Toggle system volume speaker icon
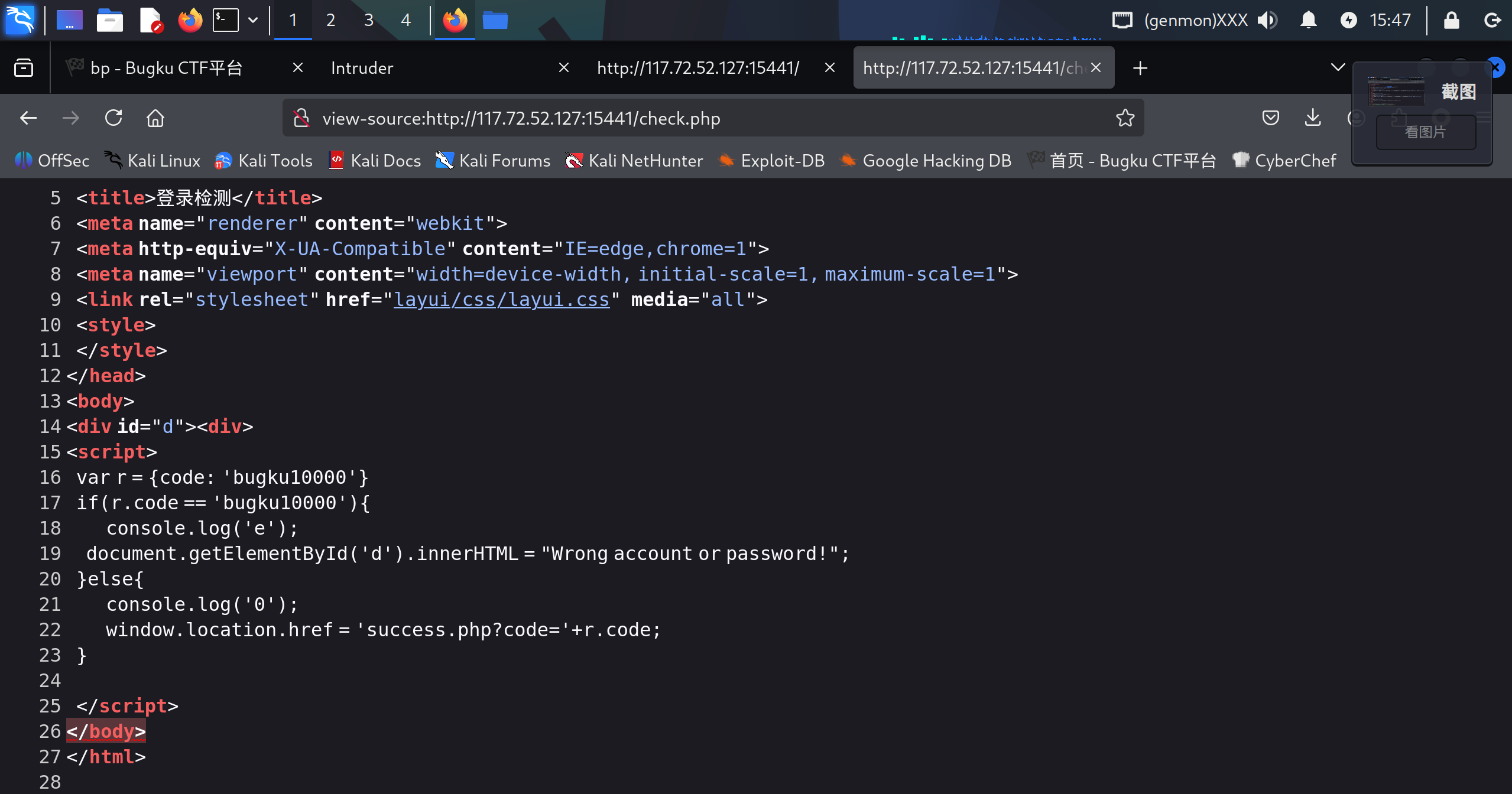1512x794 pixels. [1267, 20]
